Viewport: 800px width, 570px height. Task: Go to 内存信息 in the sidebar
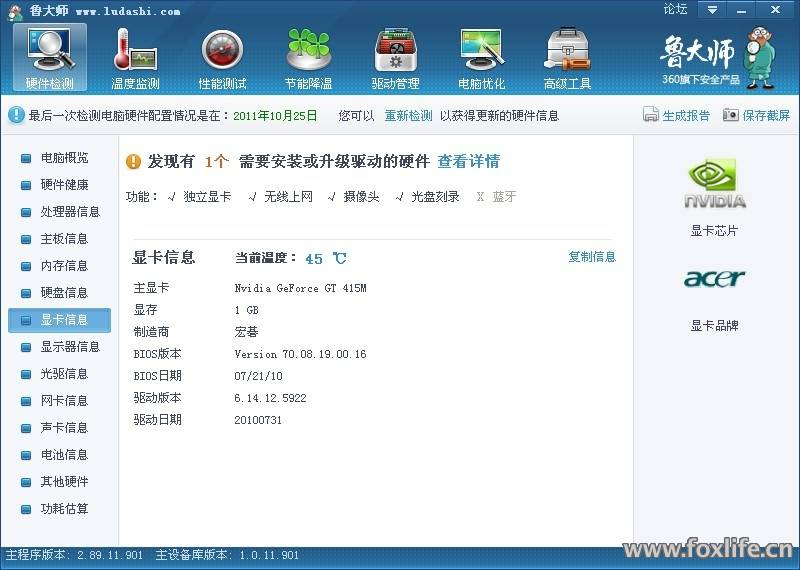[64, 266]
